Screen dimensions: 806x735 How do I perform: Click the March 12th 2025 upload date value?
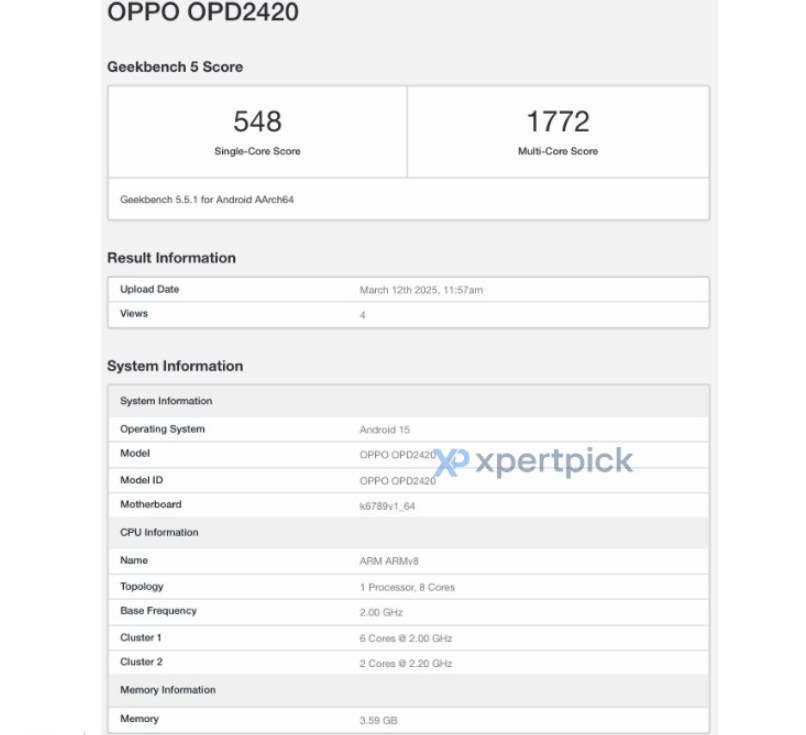(421, 290)
